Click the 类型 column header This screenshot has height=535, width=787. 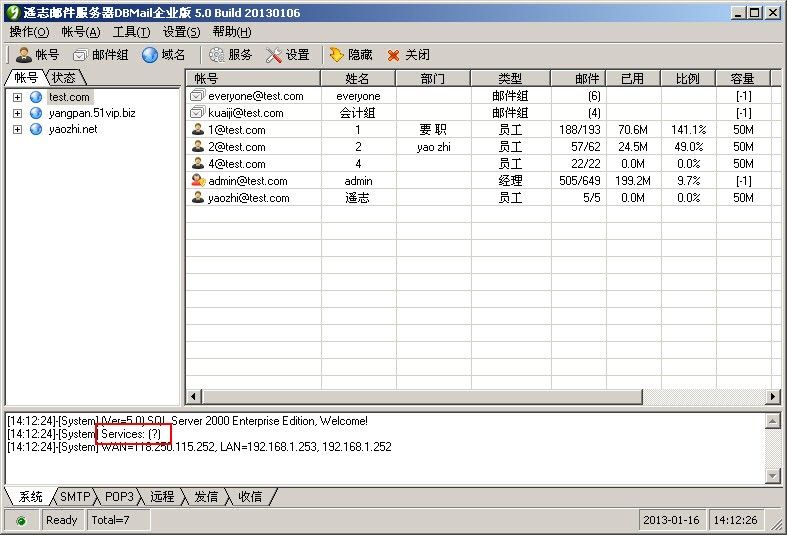pos(510,78)
